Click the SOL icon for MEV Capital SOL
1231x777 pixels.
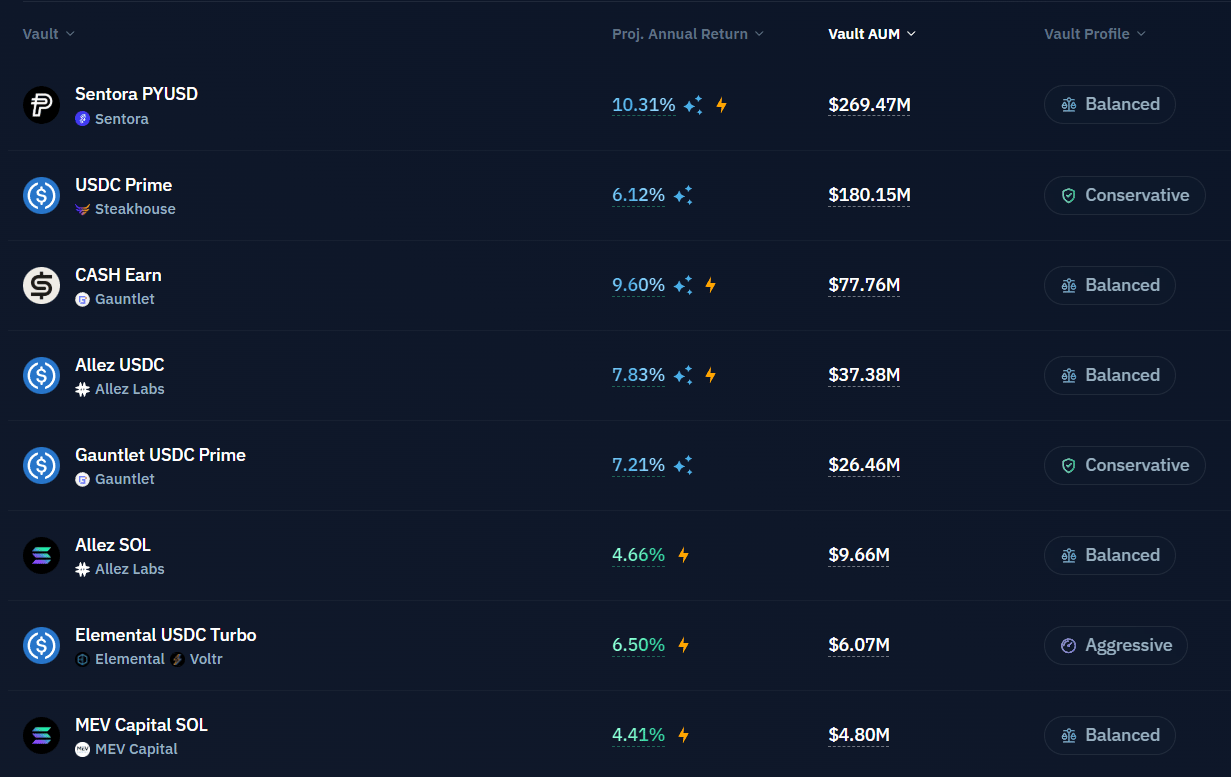[42, 735]
